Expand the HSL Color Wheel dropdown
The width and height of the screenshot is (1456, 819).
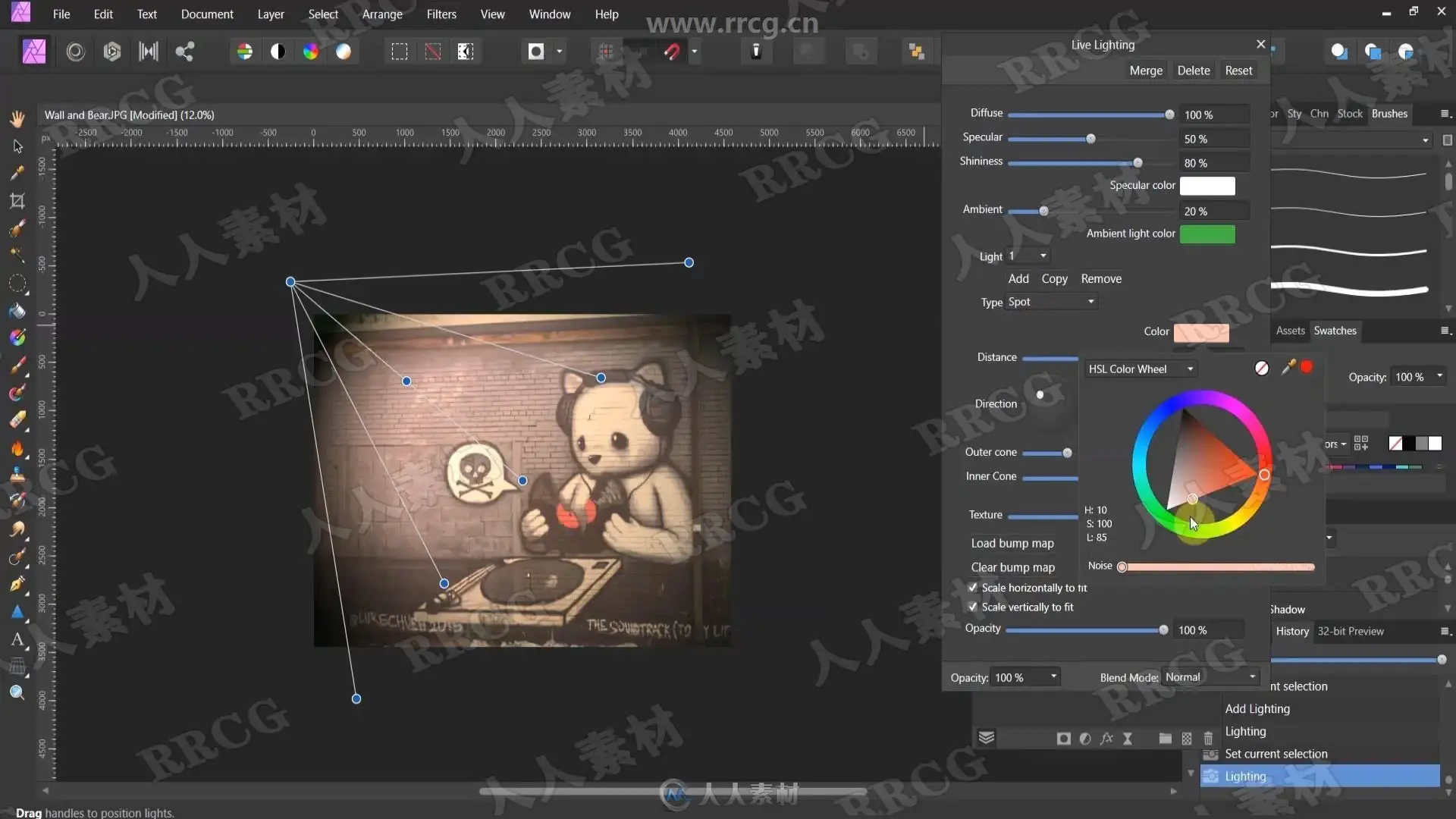1141,369
